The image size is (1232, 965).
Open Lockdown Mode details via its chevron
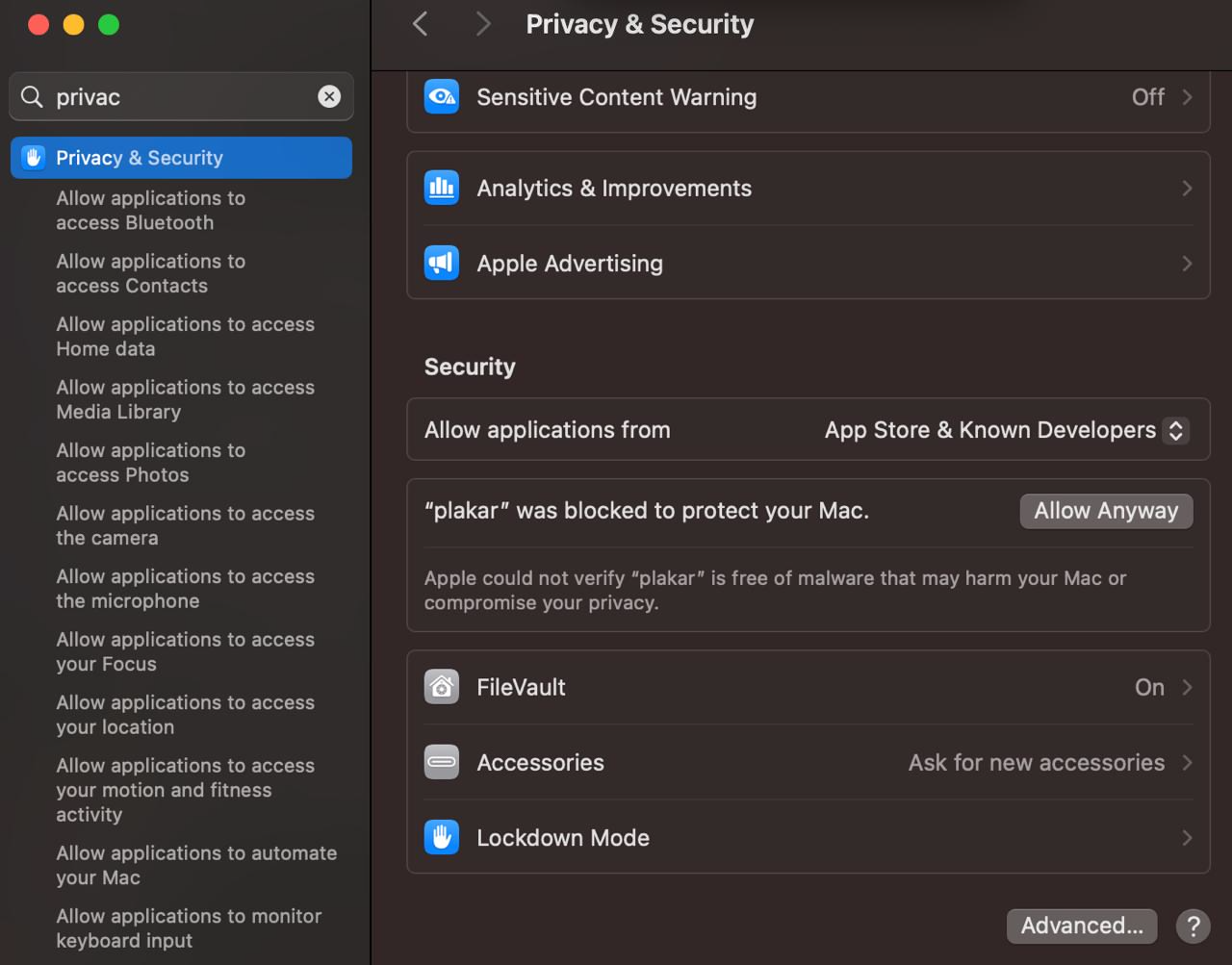point(1187,837)
